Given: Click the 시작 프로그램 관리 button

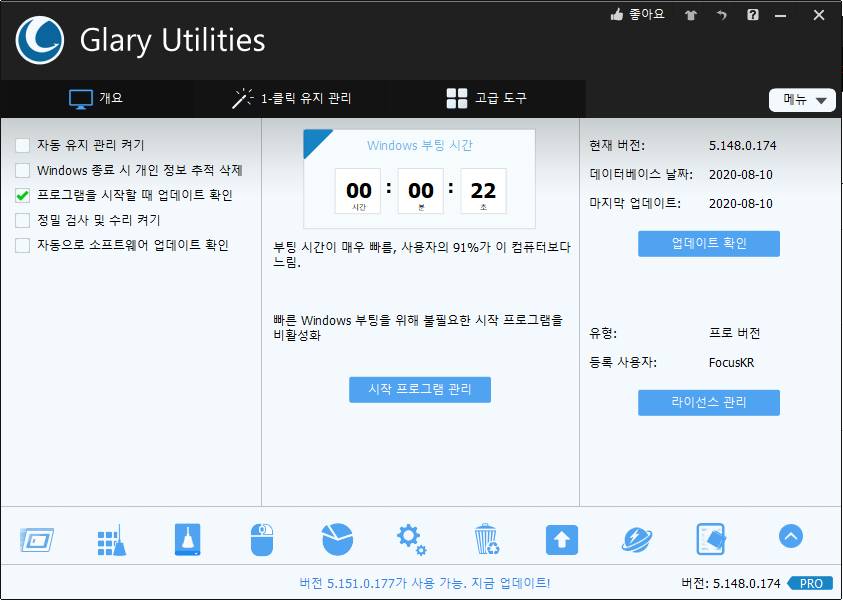Looking at the screenshot, I should click(420, 390).
